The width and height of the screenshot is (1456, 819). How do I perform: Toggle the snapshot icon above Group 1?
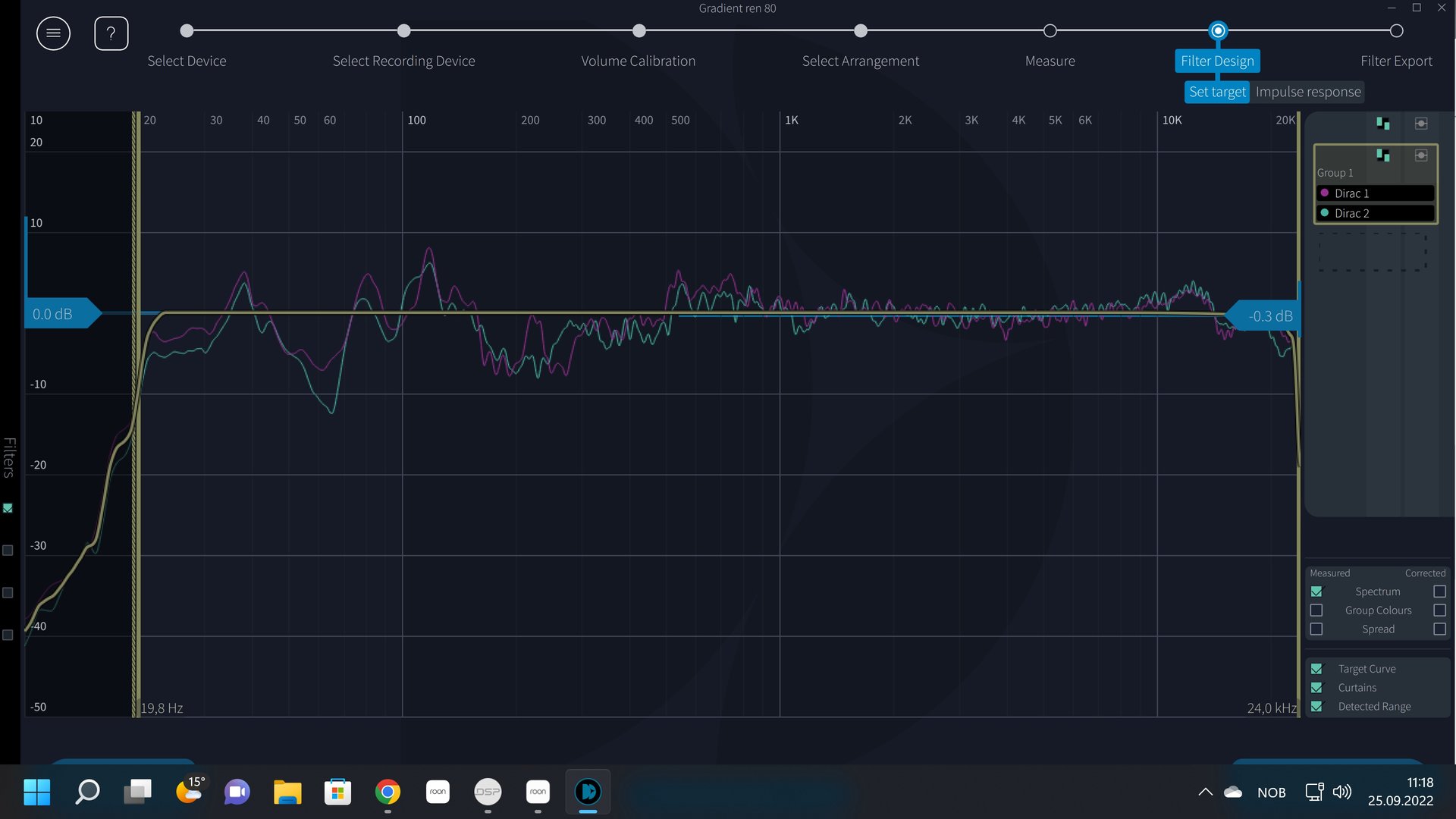[x=1421, y=123]
